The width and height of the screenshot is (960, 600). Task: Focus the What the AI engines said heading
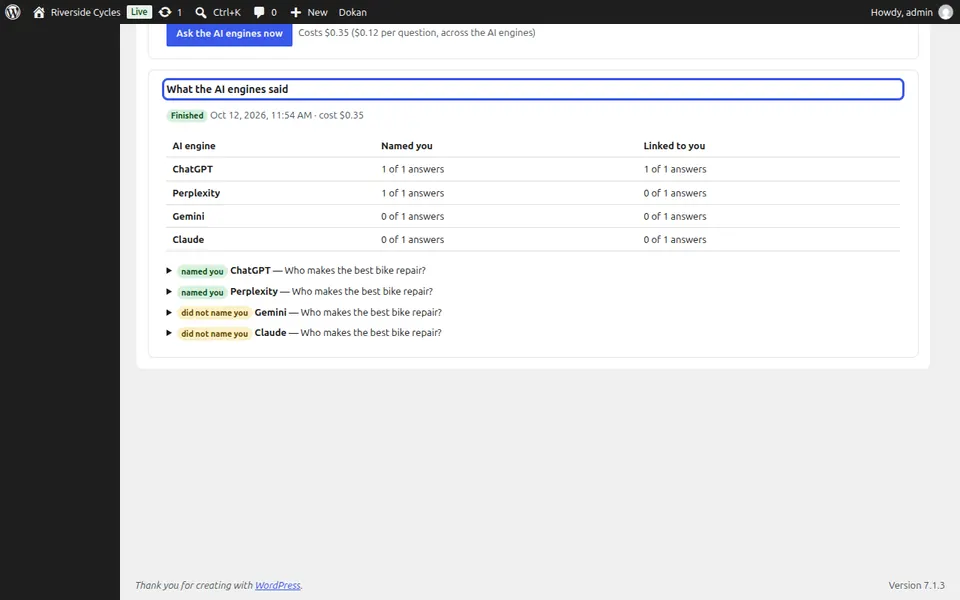pos(533,89)
